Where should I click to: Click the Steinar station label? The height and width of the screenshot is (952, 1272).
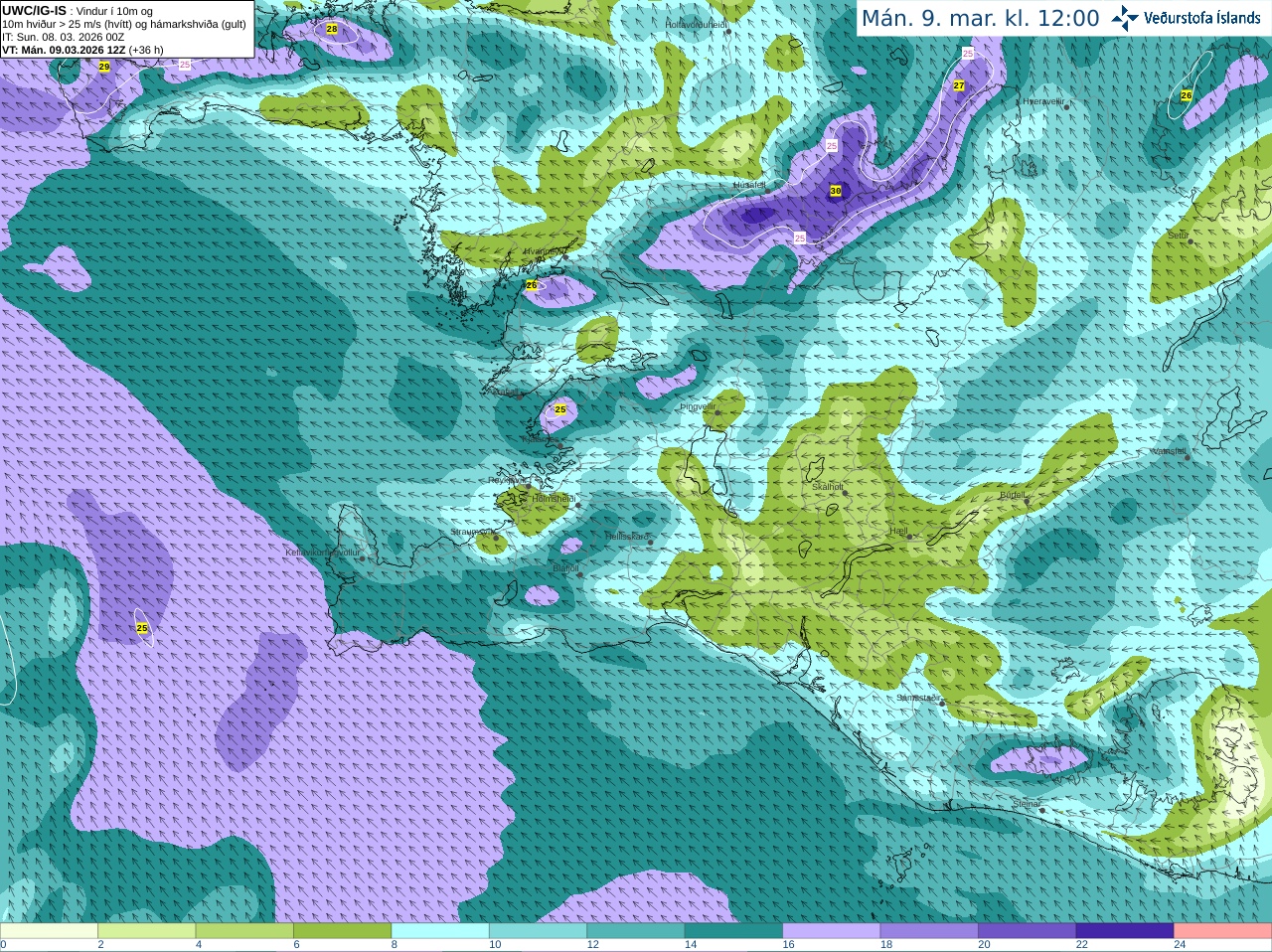(1026, 803)
